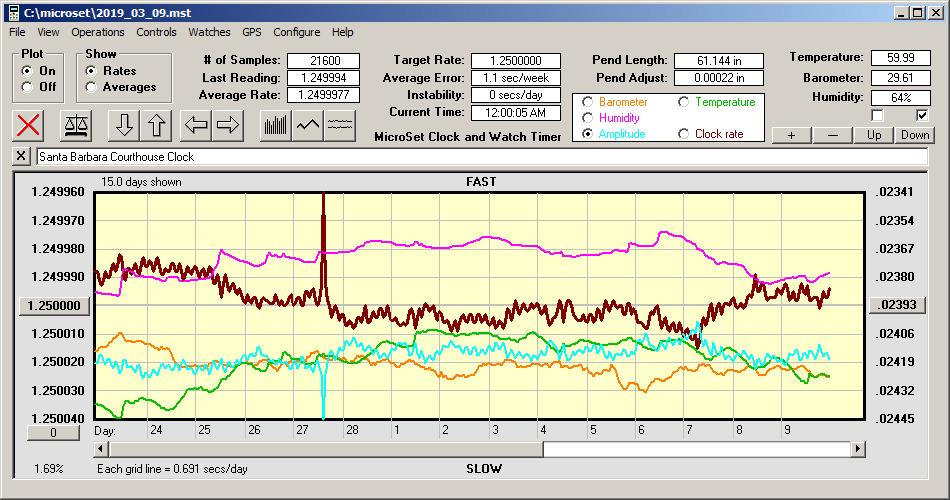Click the Humidity value field
The width and height of the screenshot is (950, 500).
coord(900,98)
